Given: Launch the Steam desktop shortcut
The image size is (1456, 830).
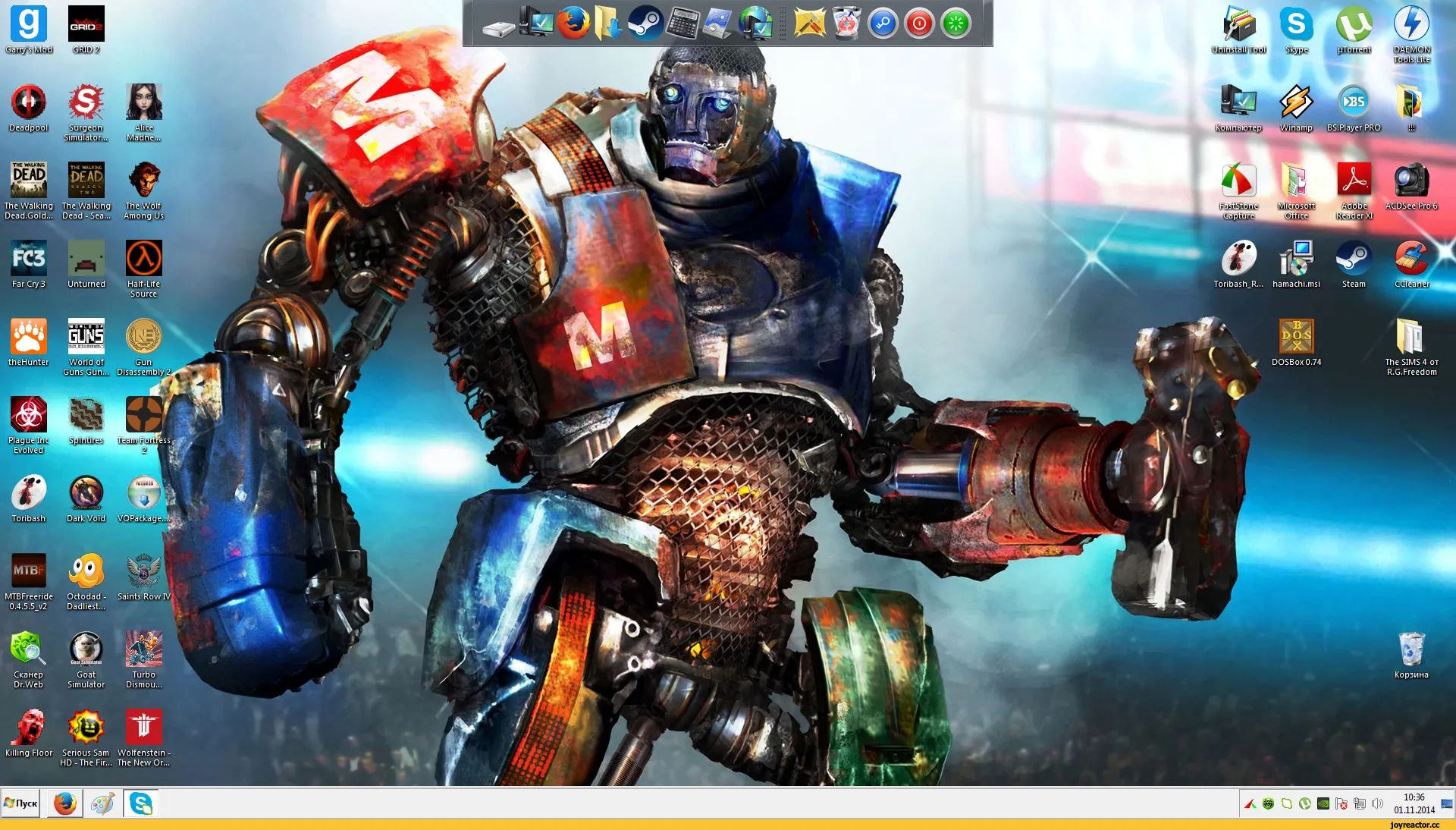Looking at the screenshot, I should [x=1354, y=264].
